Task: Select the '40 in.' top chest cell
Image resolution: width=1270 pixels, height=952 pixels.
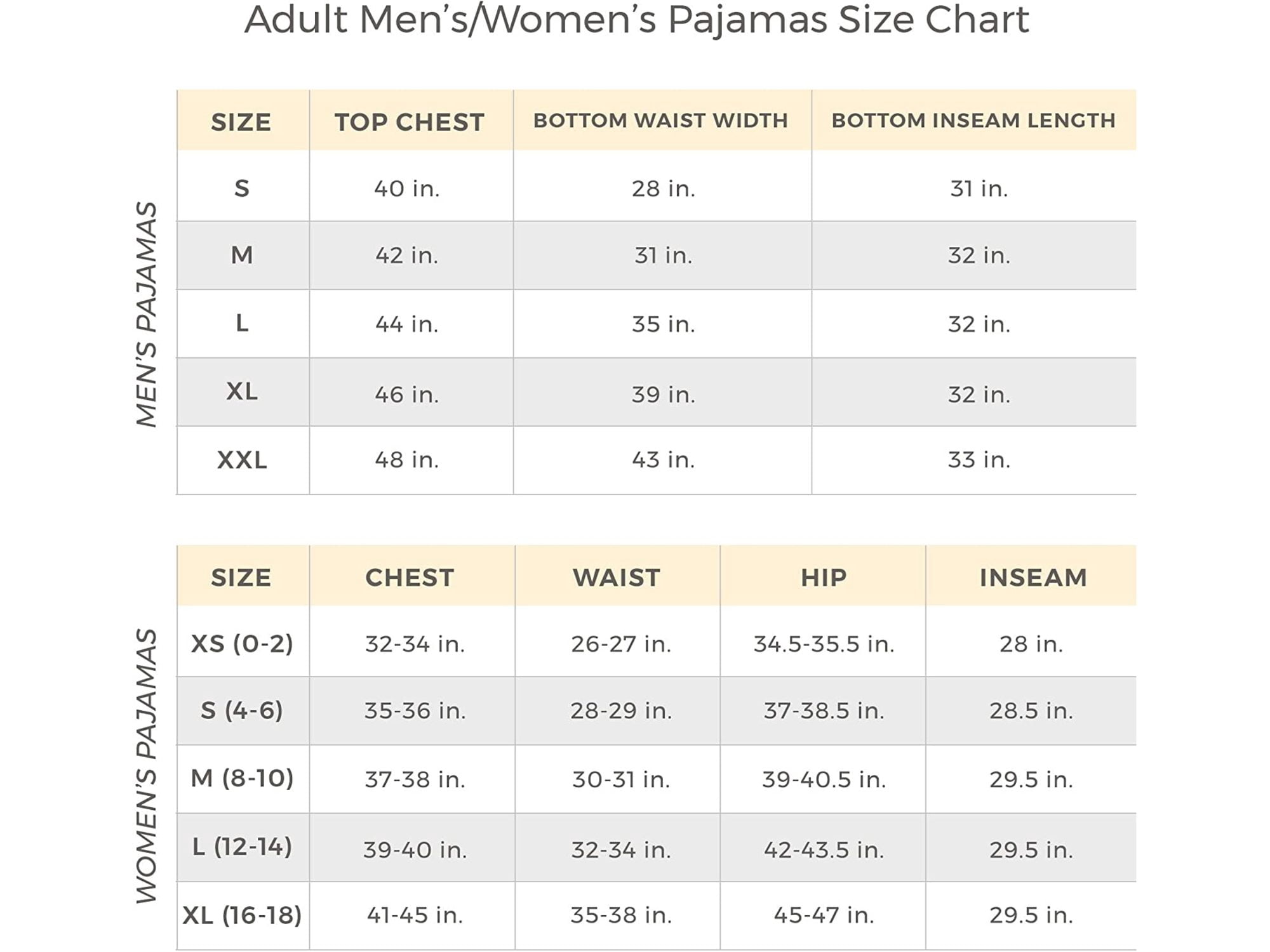Action: pyautogui.click(x=407, y=188)
